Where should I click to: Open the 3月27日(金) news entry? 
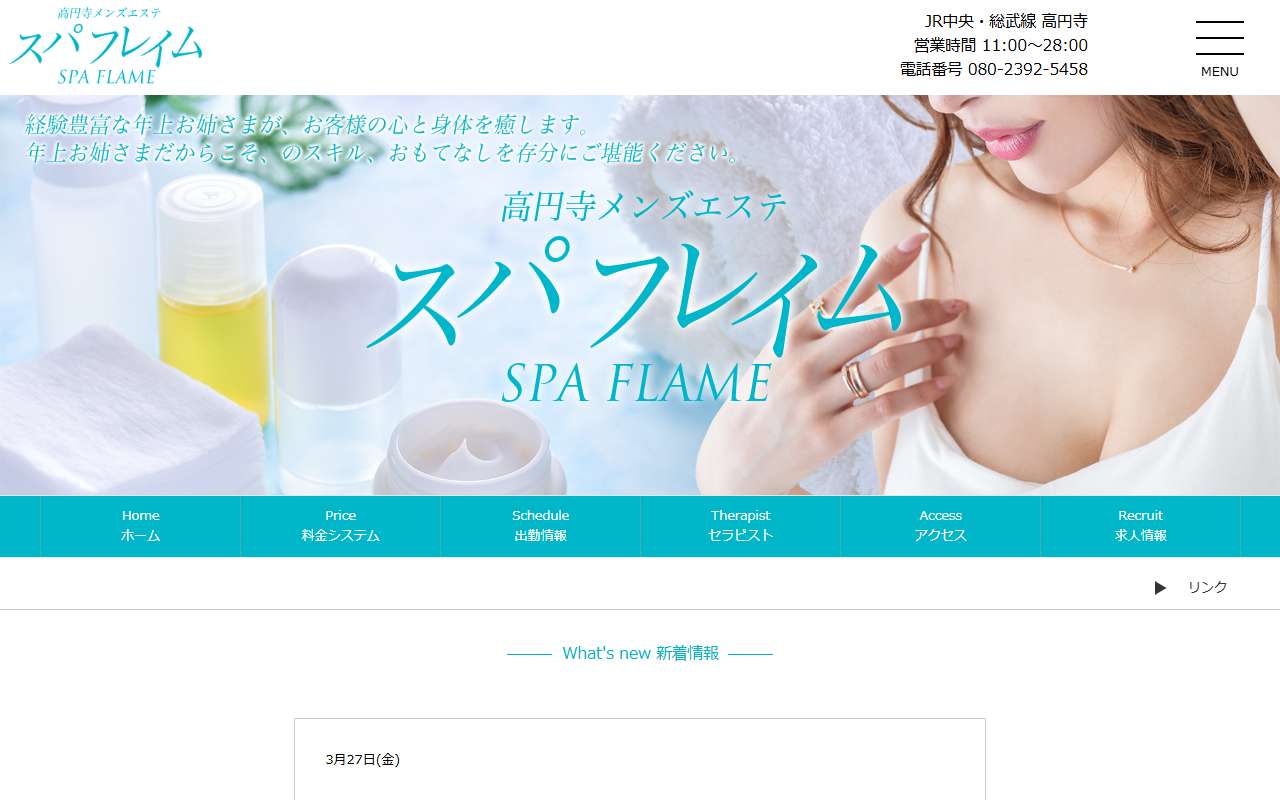363,759
